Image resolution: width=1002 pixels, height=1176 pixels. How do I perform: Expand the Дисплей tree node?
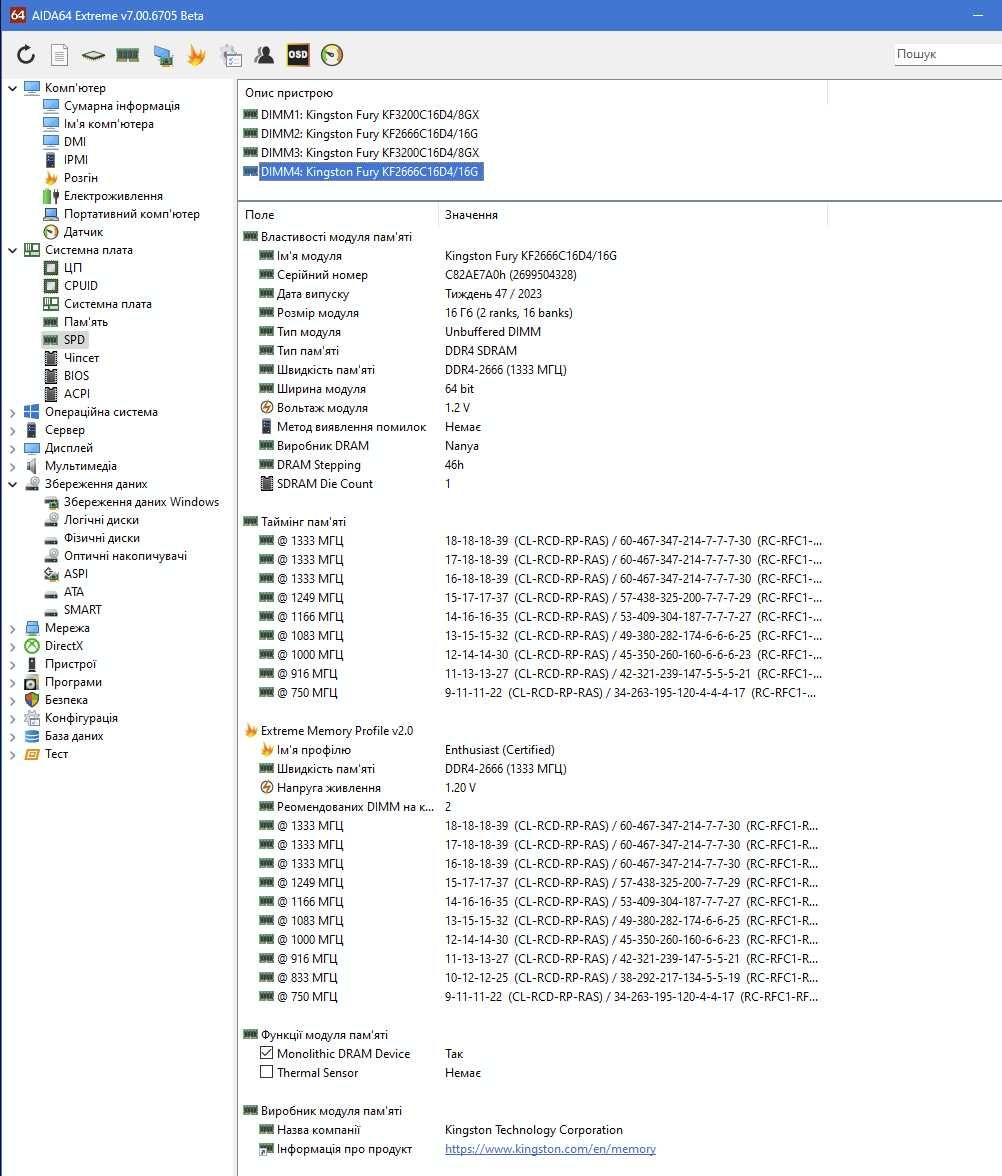click(x=12, y=448)
